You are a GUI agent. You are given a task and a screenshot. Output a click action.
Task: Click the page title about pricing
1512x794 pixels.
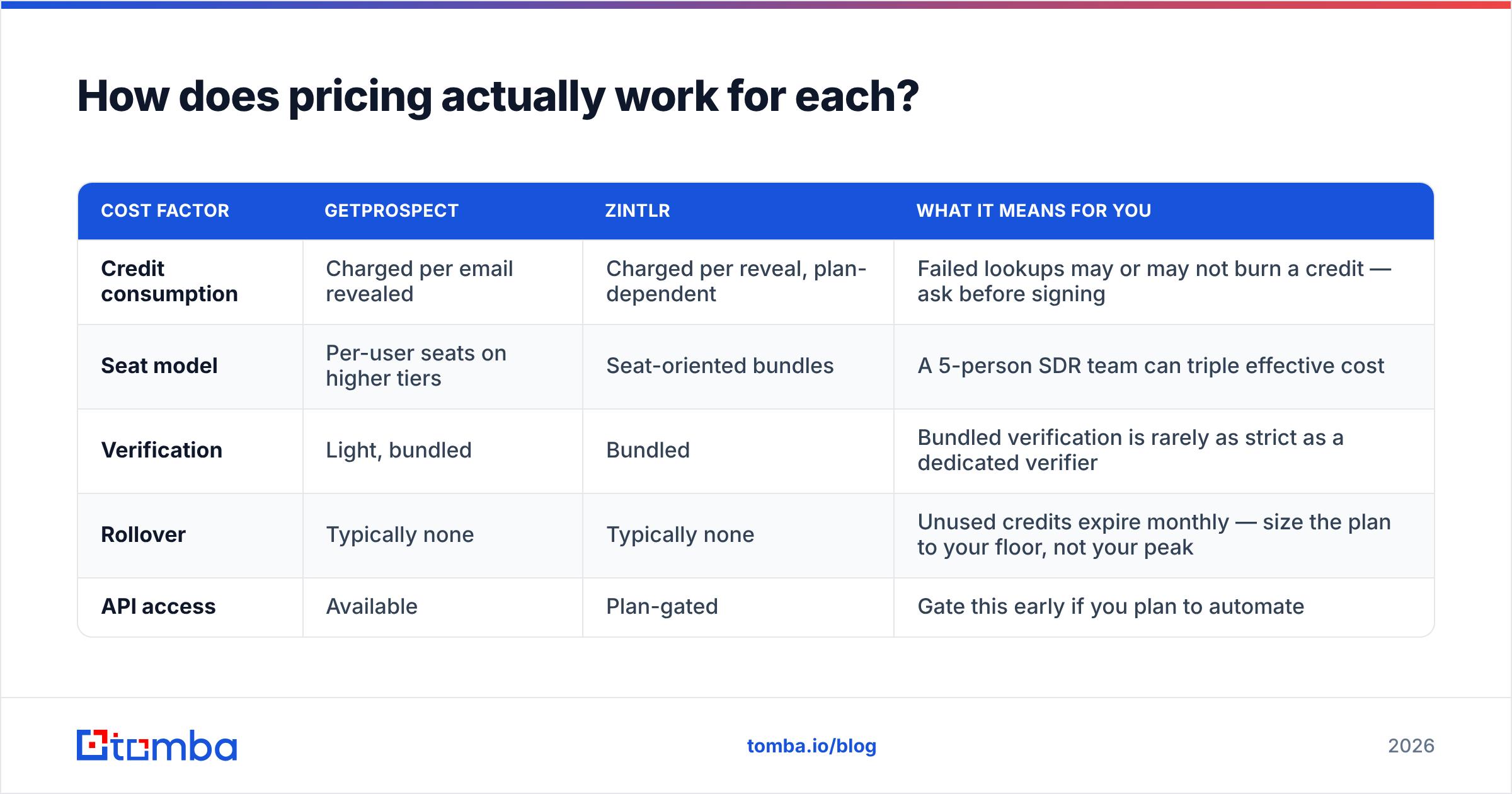498,96
